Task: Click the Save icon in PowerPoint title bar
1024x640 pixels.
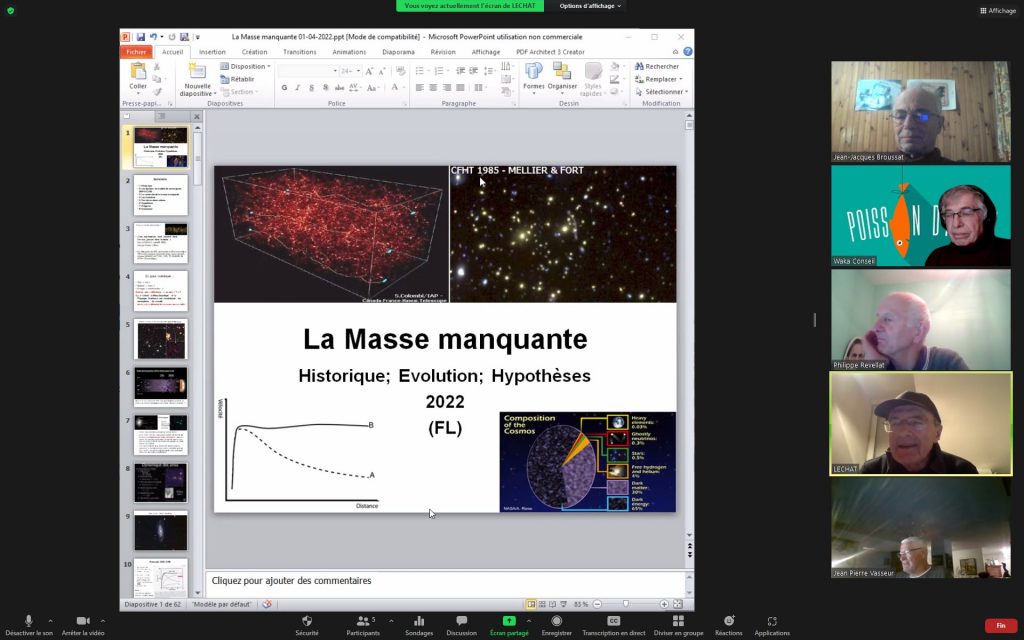Action: pos(140,37)
